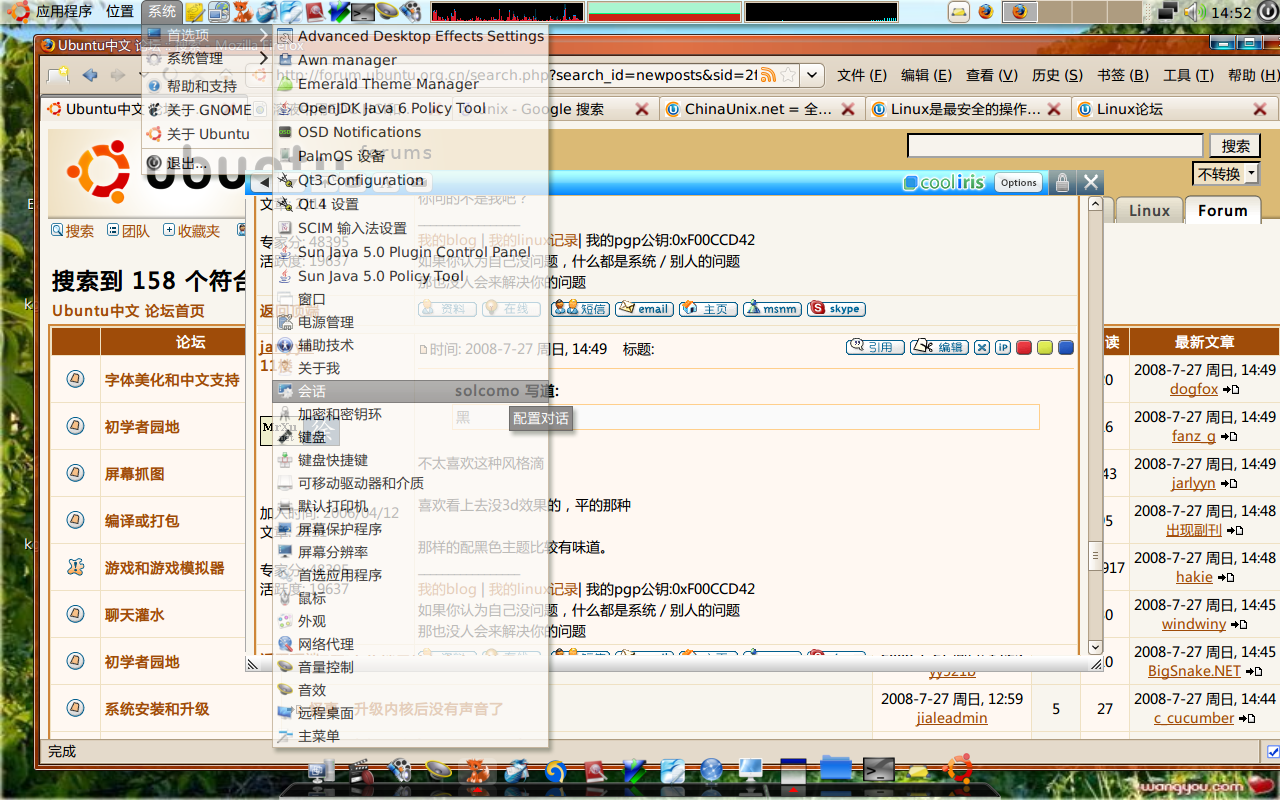Click the Cooliris Options button
The image size is (1280, 800).
click(1019, 182)
